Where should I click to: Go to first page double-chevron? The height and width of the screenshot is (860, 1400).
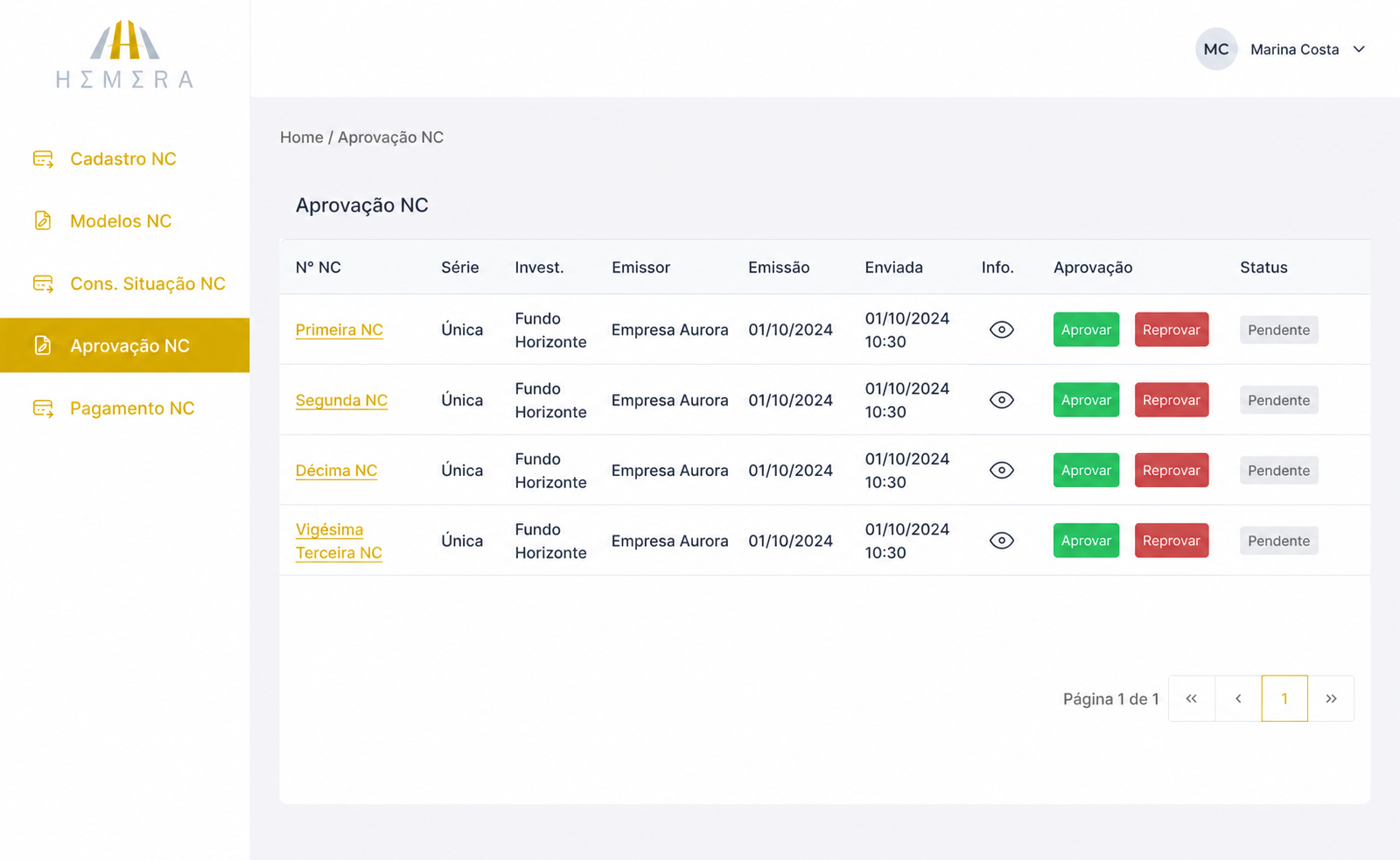click(1192, 698)
